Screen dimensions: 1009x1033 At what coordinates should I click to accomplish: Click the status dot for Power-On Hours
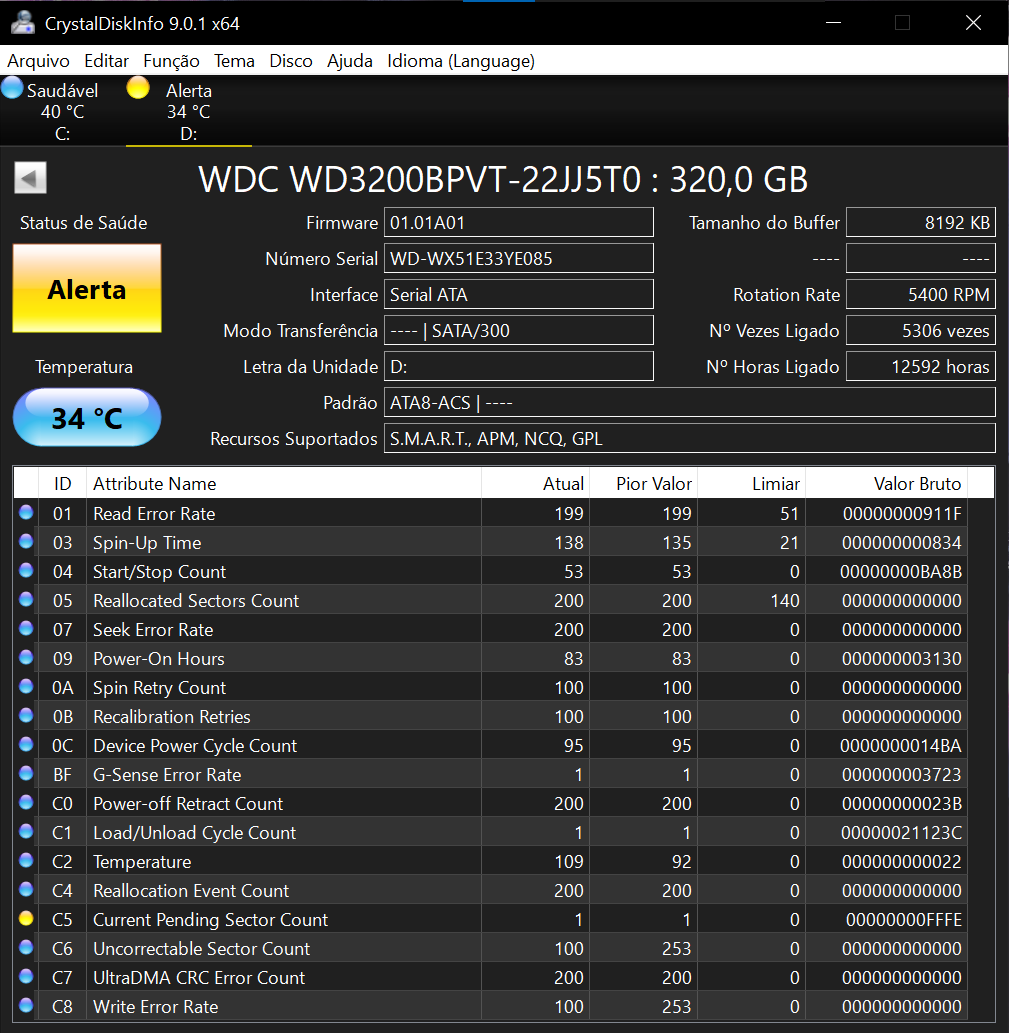coord(26,657)
